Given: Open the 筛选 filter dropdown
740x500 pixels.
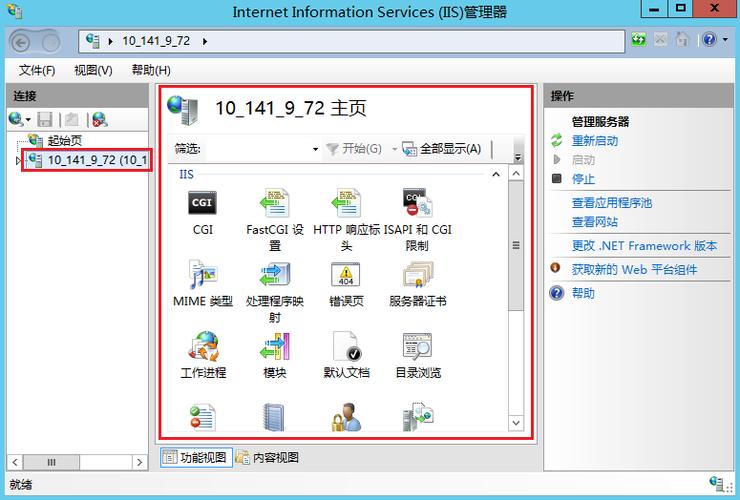Looking at the screenshot, I should [315, 150].
